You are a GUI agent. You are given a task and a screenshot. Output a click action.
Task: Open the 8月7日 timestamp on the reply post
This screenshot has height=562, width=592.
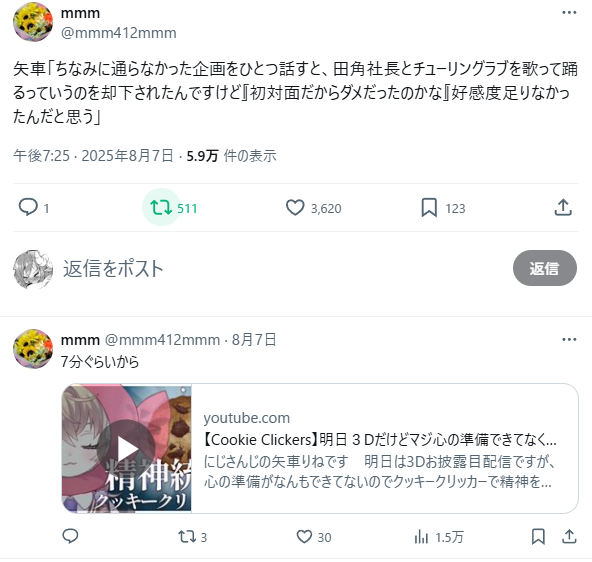254,340
